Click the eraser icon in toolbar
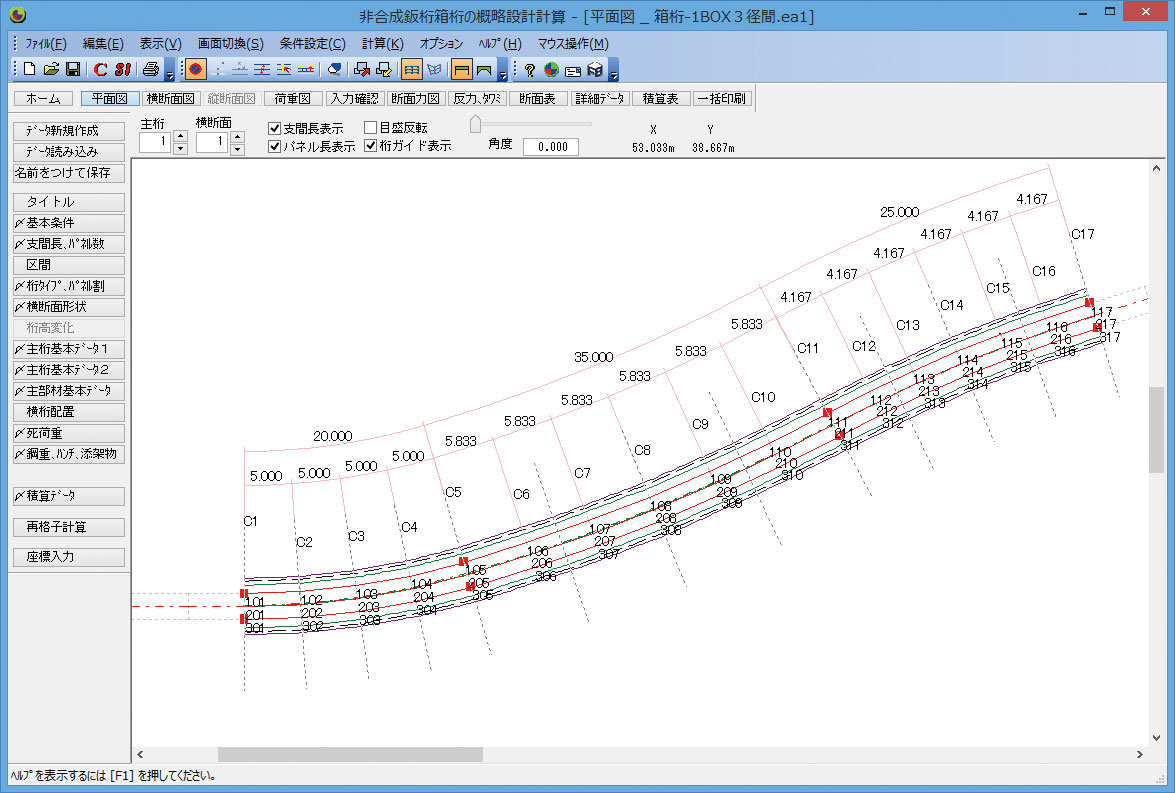This screenshot has height=793, width=1175. click(x=335, y=70)
